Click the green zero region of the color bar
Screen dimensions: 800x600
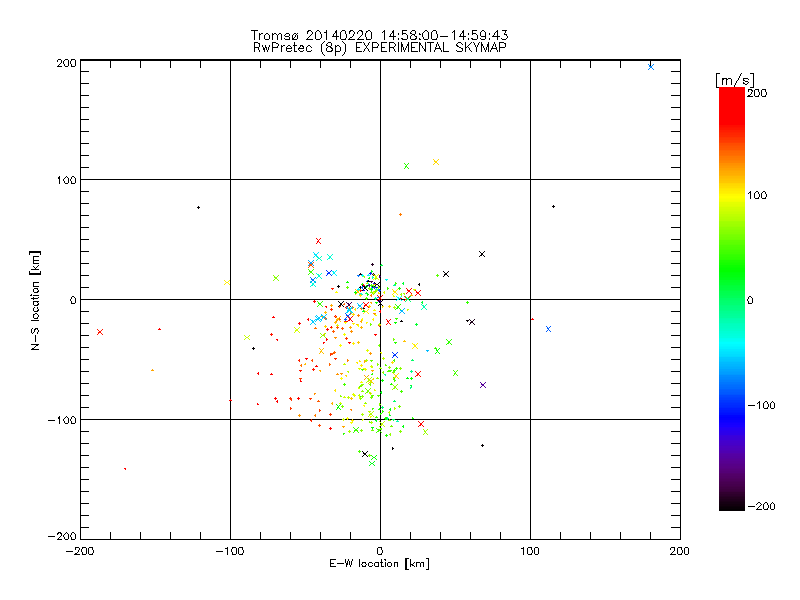point(732,300)
